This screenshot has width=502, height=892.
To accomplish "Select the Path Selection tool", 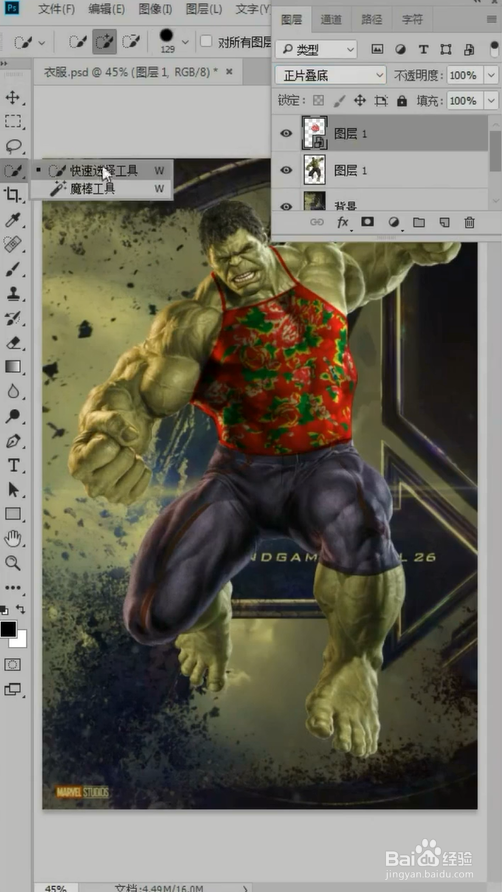I will (x=13, y=490).
